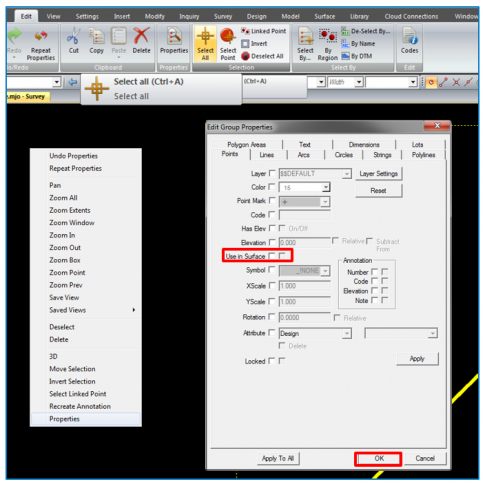Click the red line snap icon
The height and width of the screenshot is (484, 485).
tap(443, 82)
